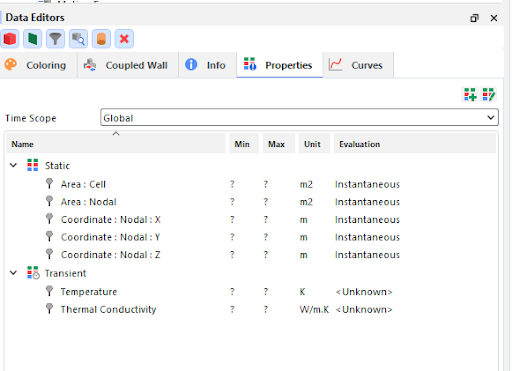Image resolution: width=512 pixels, height=371 pixels.
Task: Click Area : Cell Instantaneous evaluation cell
Action: [x=367, y=184]
